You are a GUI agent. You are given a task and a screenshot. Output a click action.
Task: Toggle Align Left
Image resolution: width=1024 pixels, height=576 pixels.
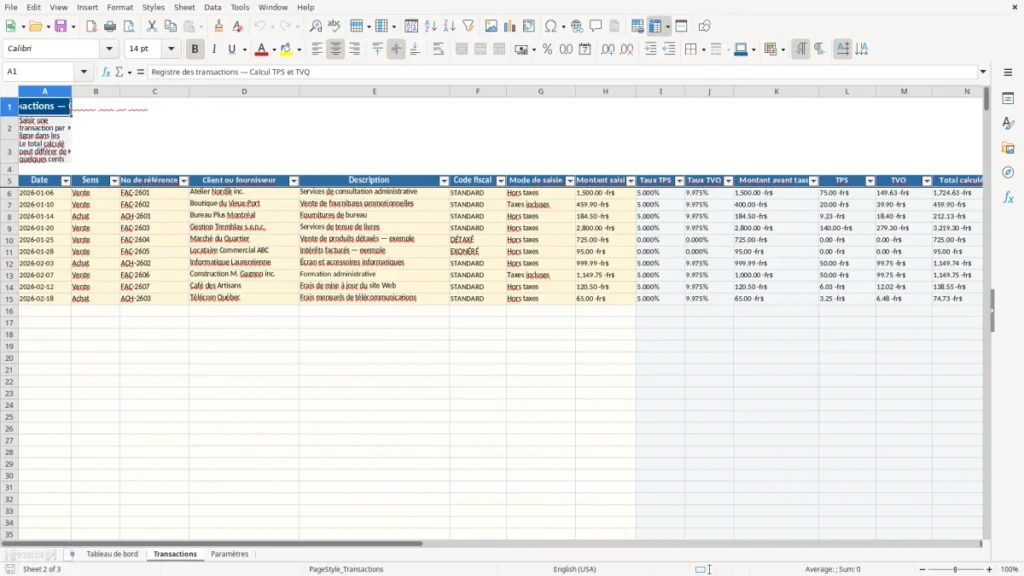tap(317, 49)
